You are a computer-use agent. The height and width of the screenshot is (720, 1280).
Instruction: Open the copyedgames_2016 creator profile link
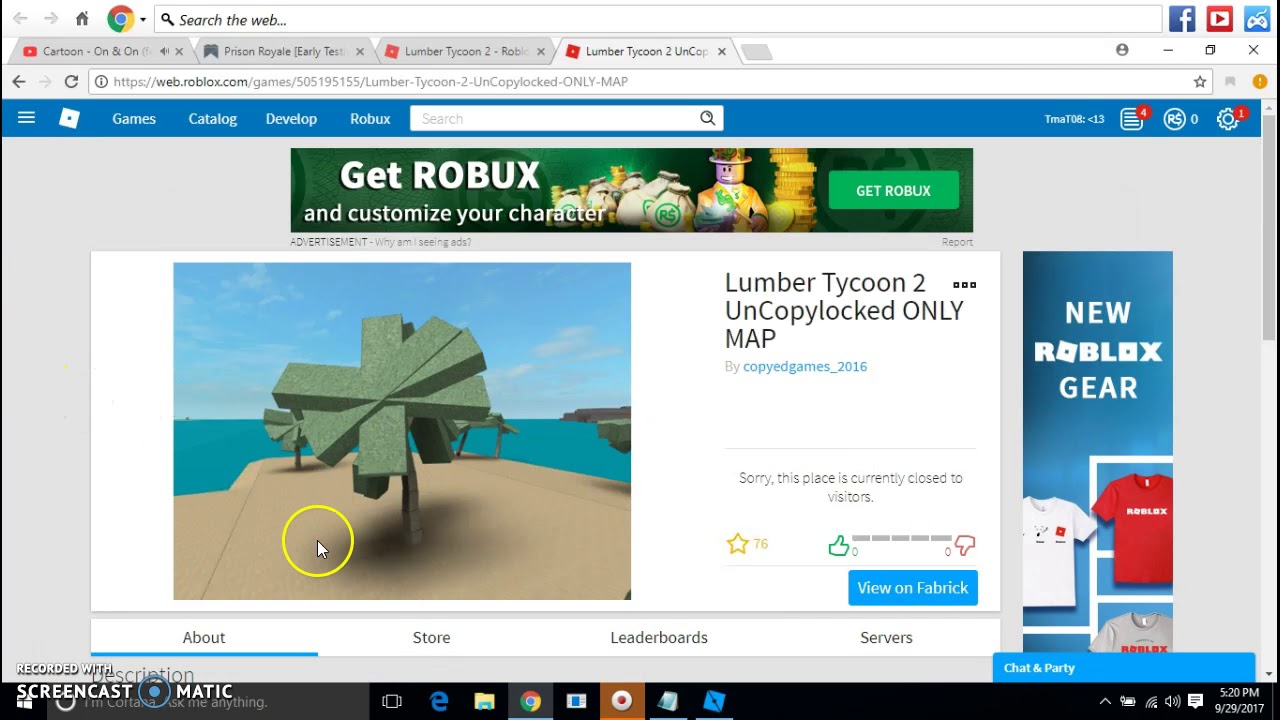point(805,367)
